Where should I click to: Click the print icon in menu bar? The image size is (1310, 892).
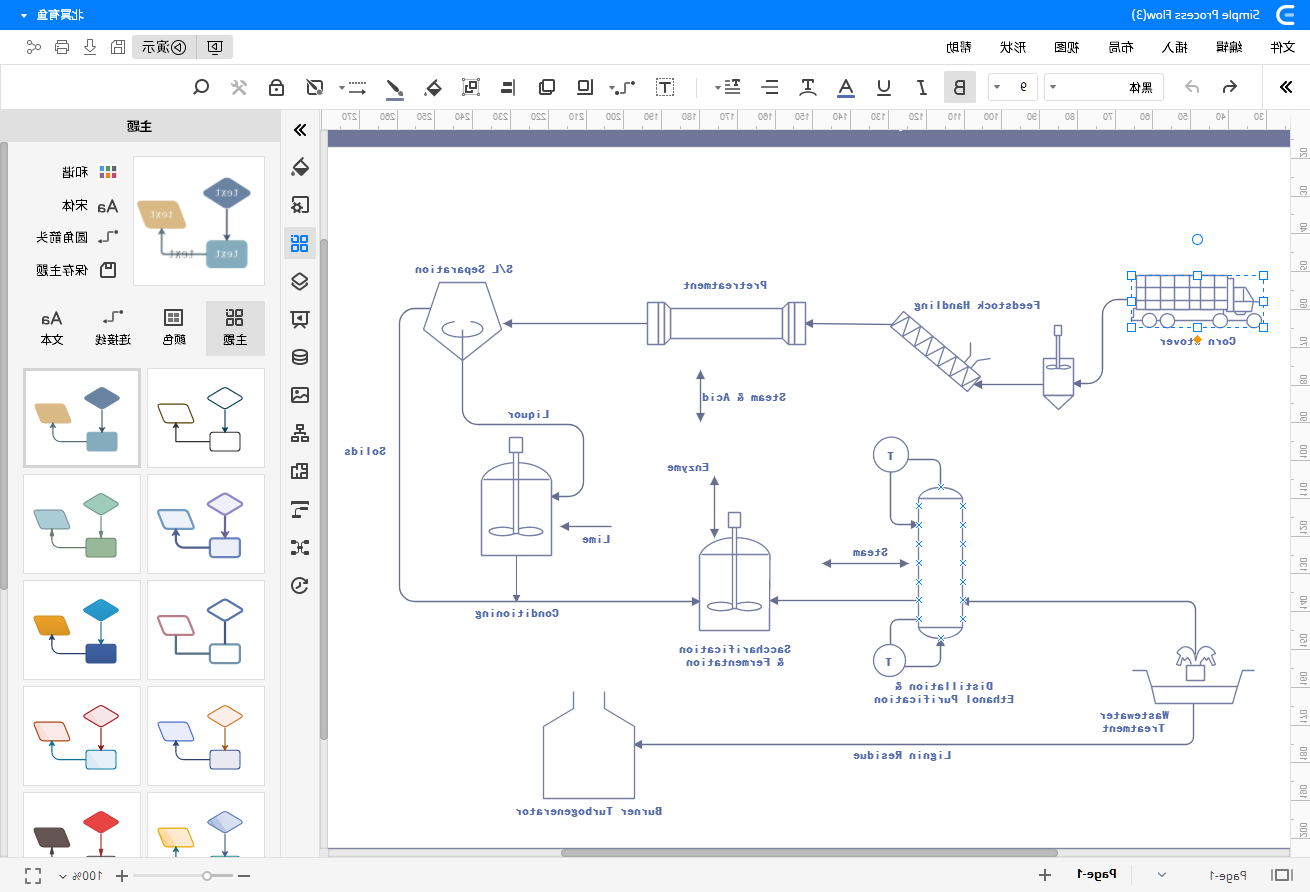(62, 47)
